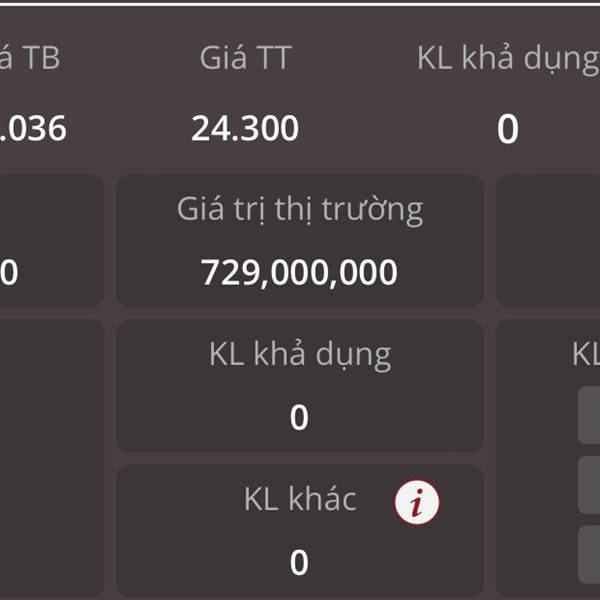Viewport: 600px width, 600px height.
Task: Select the KL khả dụng card label
Action: (300, 356)
